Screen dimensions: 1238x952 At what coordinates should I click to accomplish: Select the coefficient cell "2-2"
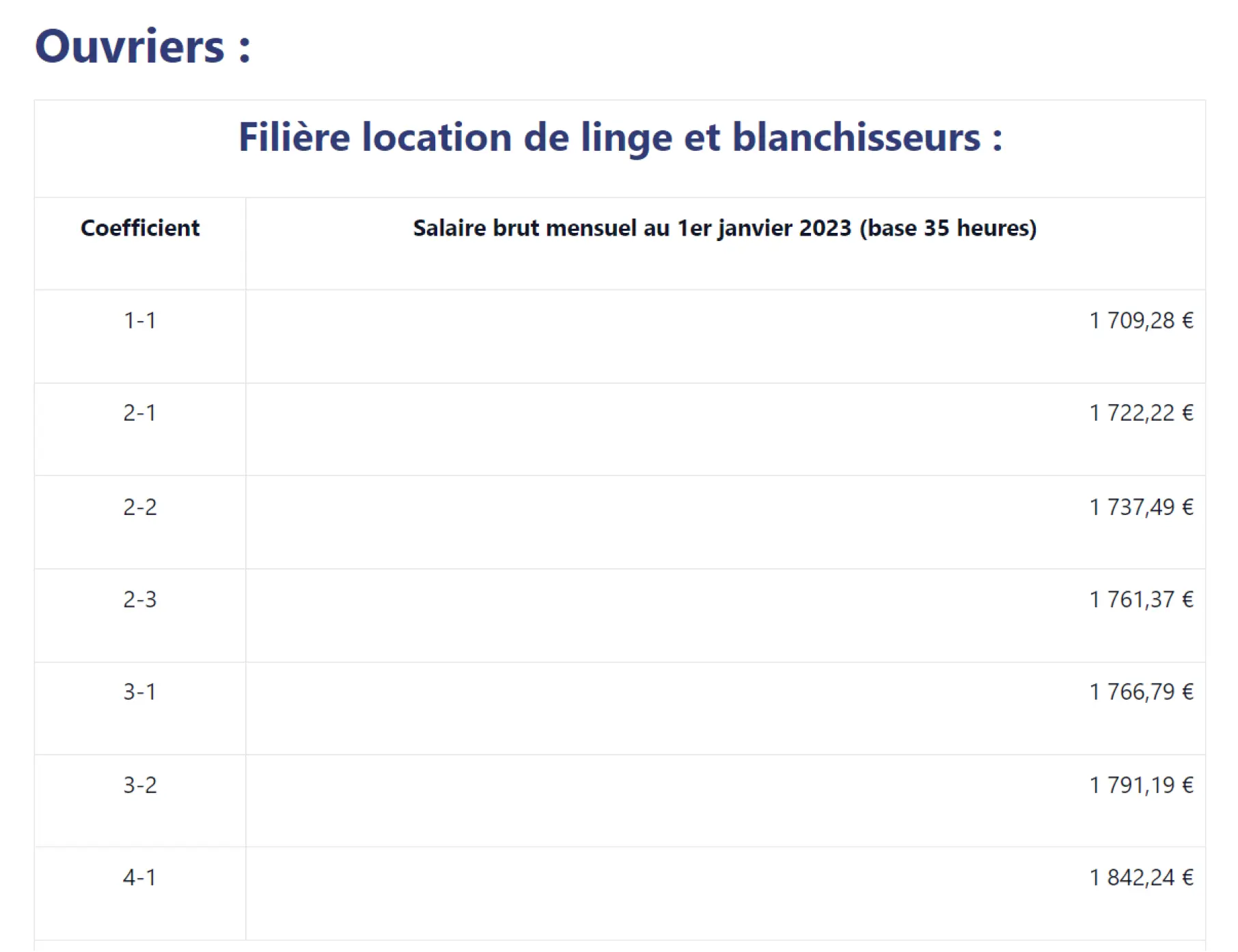140,507
